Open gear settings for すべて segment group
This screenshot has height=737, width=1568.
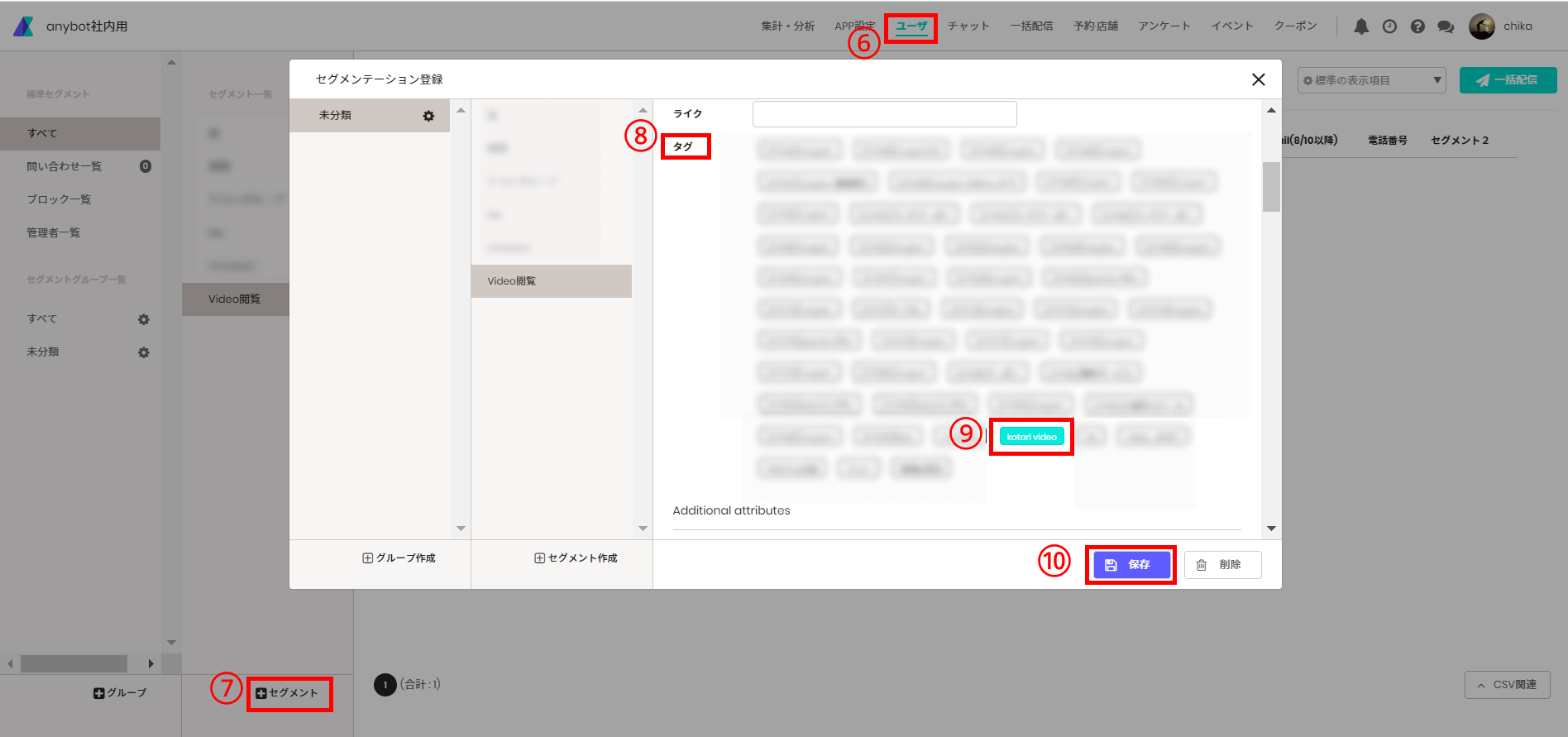point(144,319)
